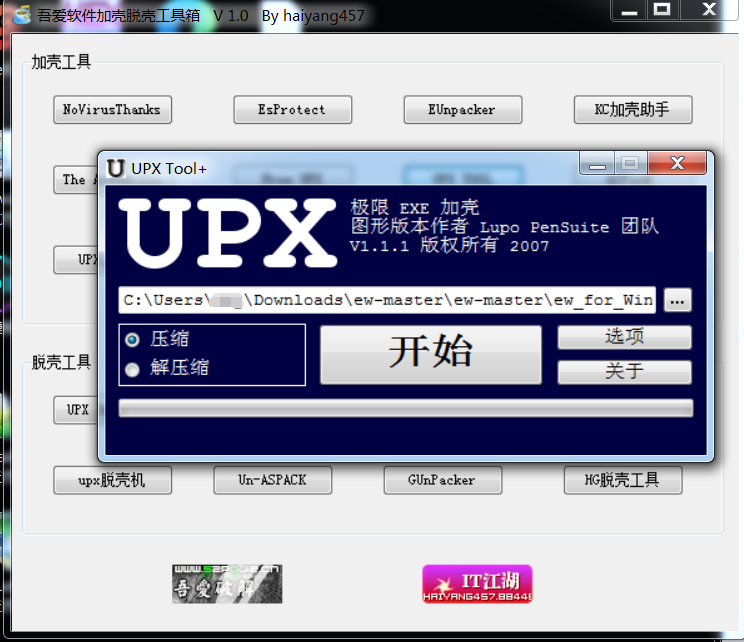
Task: Click the 'V1.1.1 版权所有 2007' text
Action: pos(449,246)
